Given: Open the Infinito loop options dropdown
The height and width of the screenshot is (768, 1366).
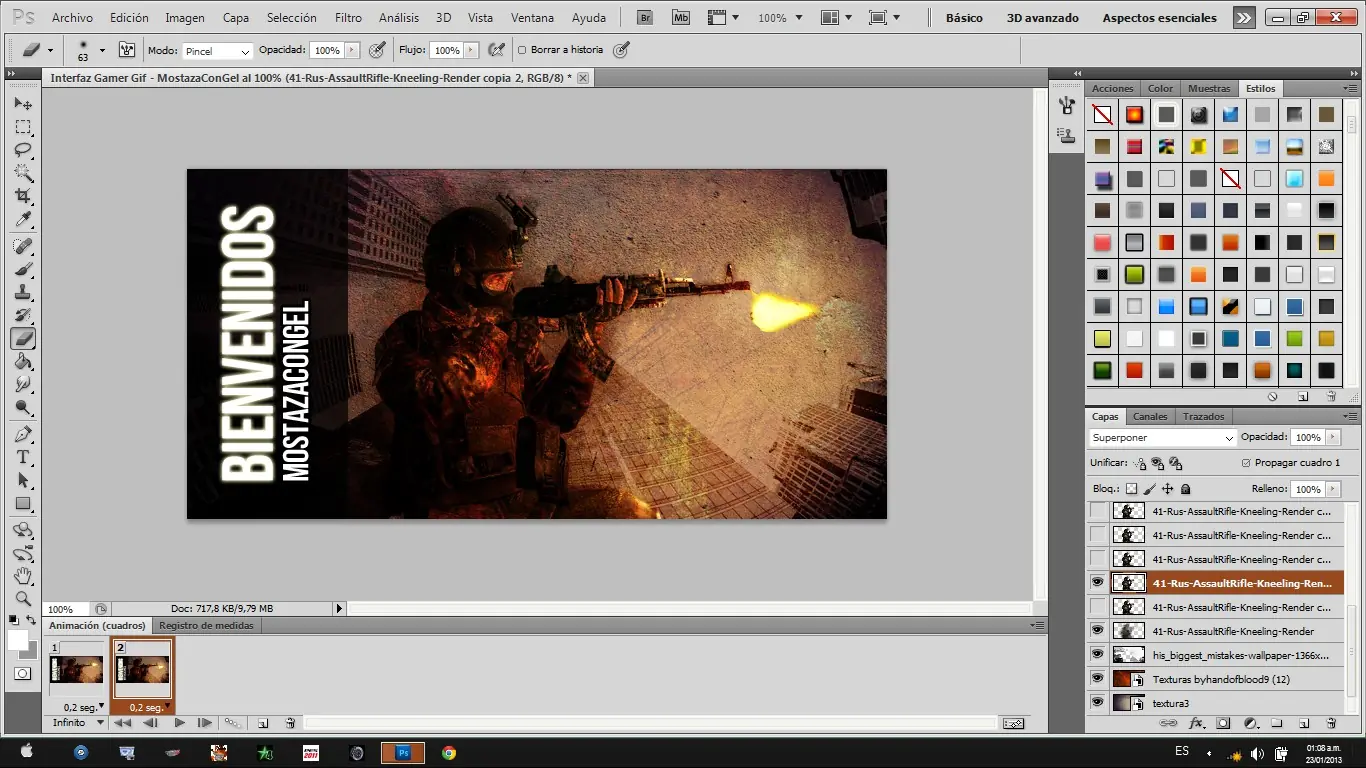Looking at the screenshot, I should (79, 723).
